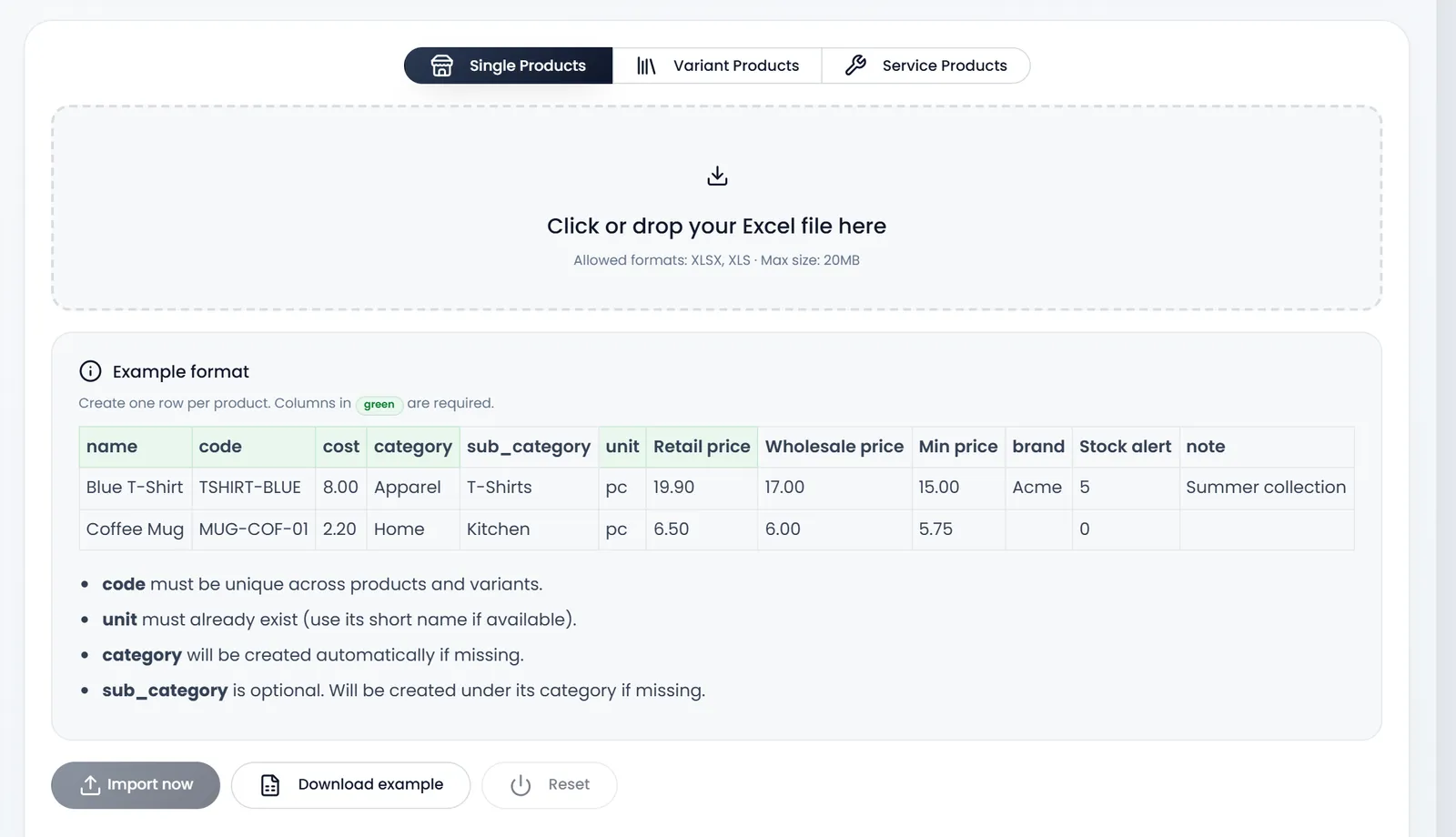Click the Wholesale price column header

[834, 447]
